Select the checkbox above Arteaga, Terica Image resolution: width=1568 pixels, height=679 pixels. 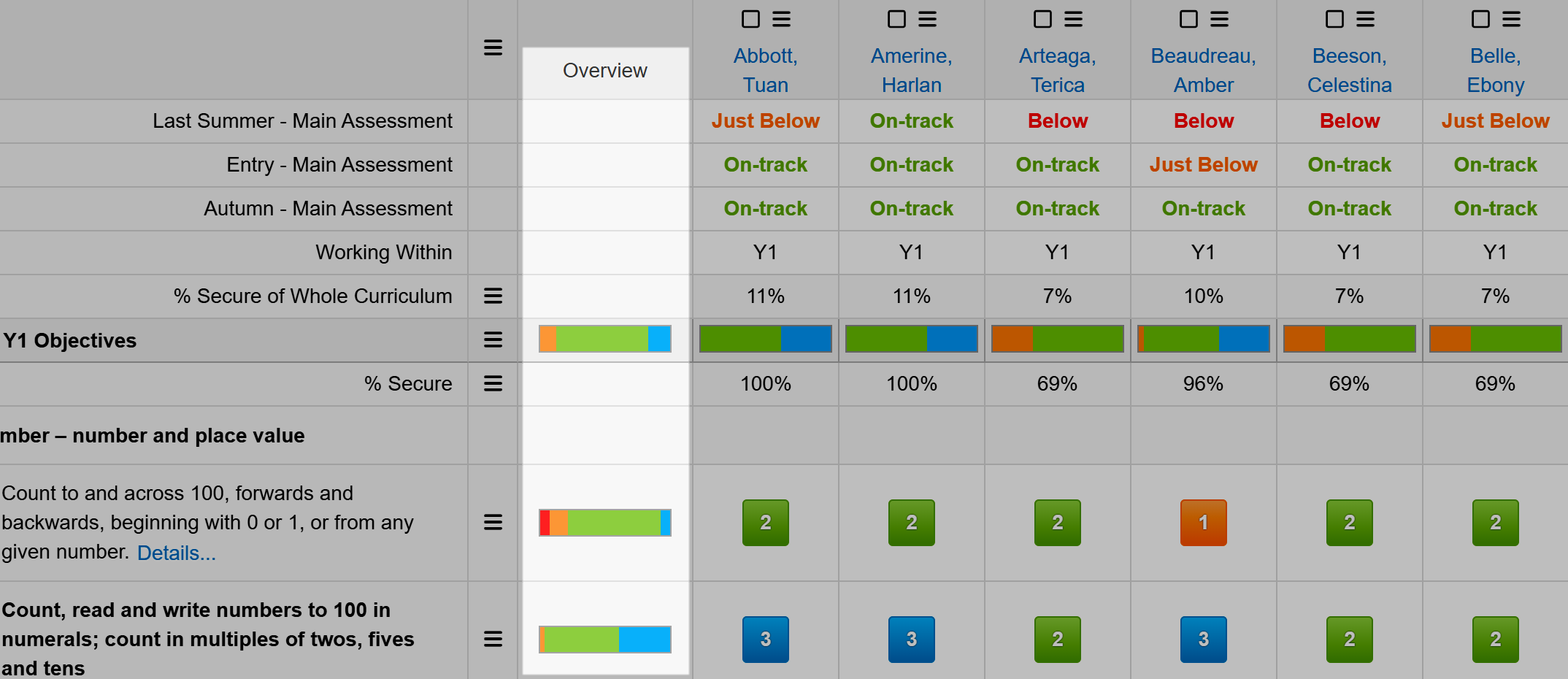coord(1042,19)
